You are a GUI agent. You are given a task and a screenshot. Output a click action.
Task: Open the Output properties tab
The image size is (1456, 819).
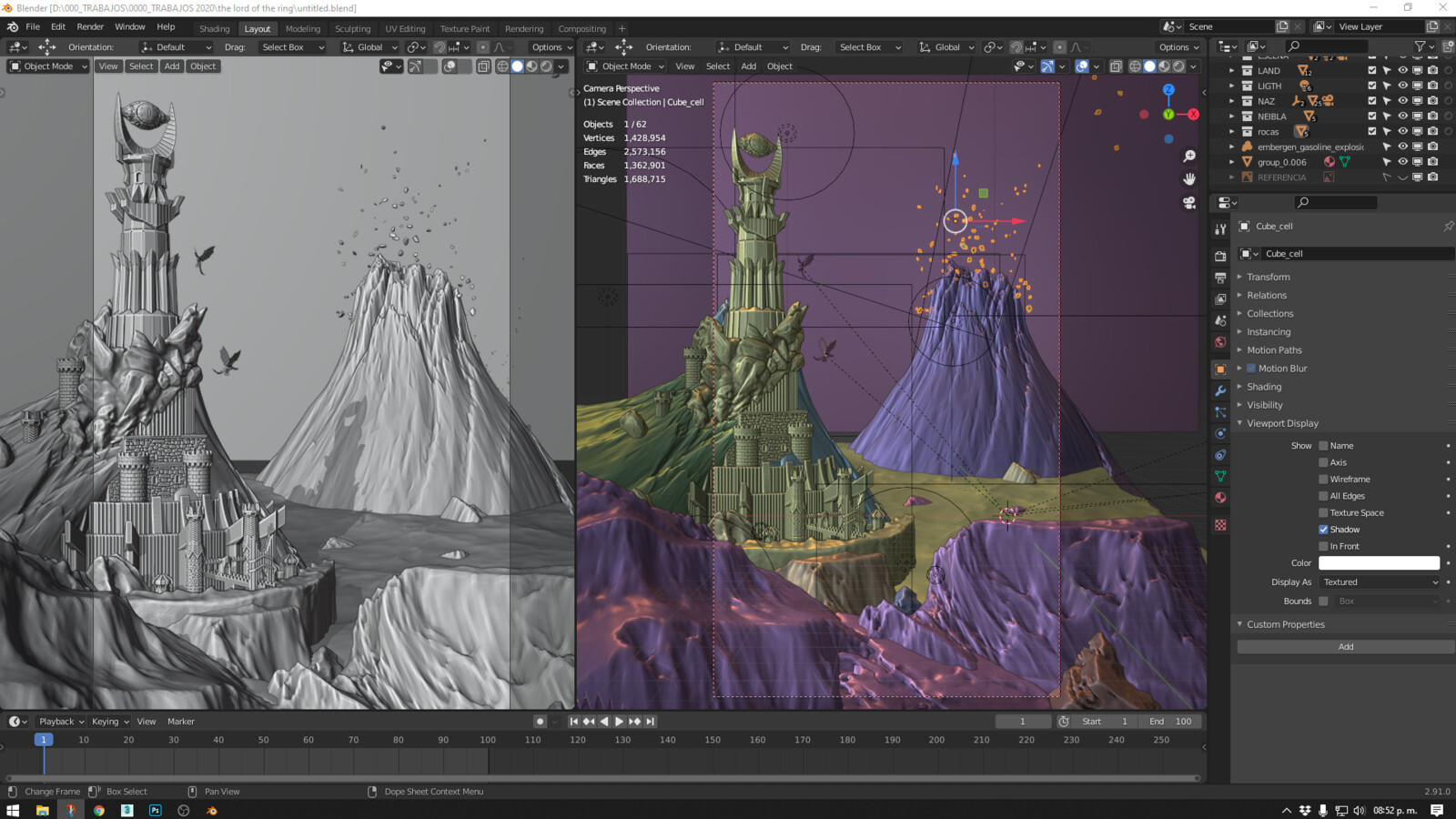1220,278
